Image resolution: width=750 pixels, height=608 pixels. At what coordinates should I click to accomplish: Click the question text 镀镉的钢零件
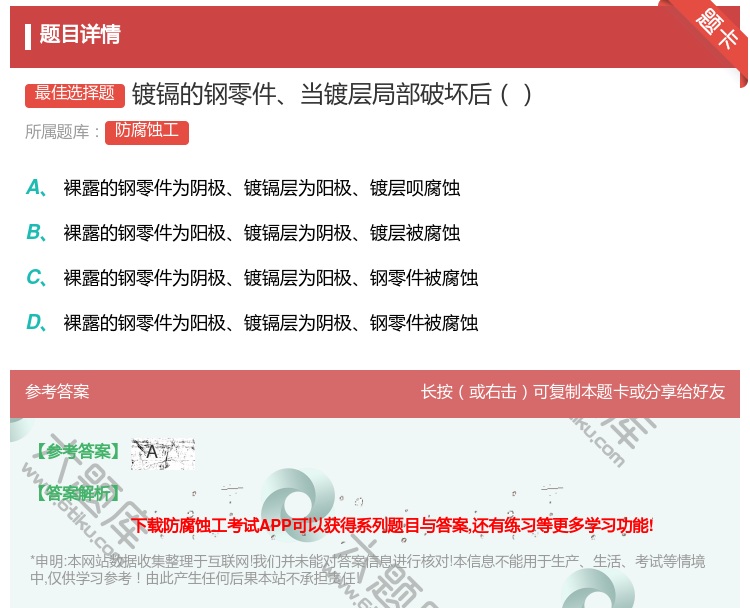(x=331, y=94)
